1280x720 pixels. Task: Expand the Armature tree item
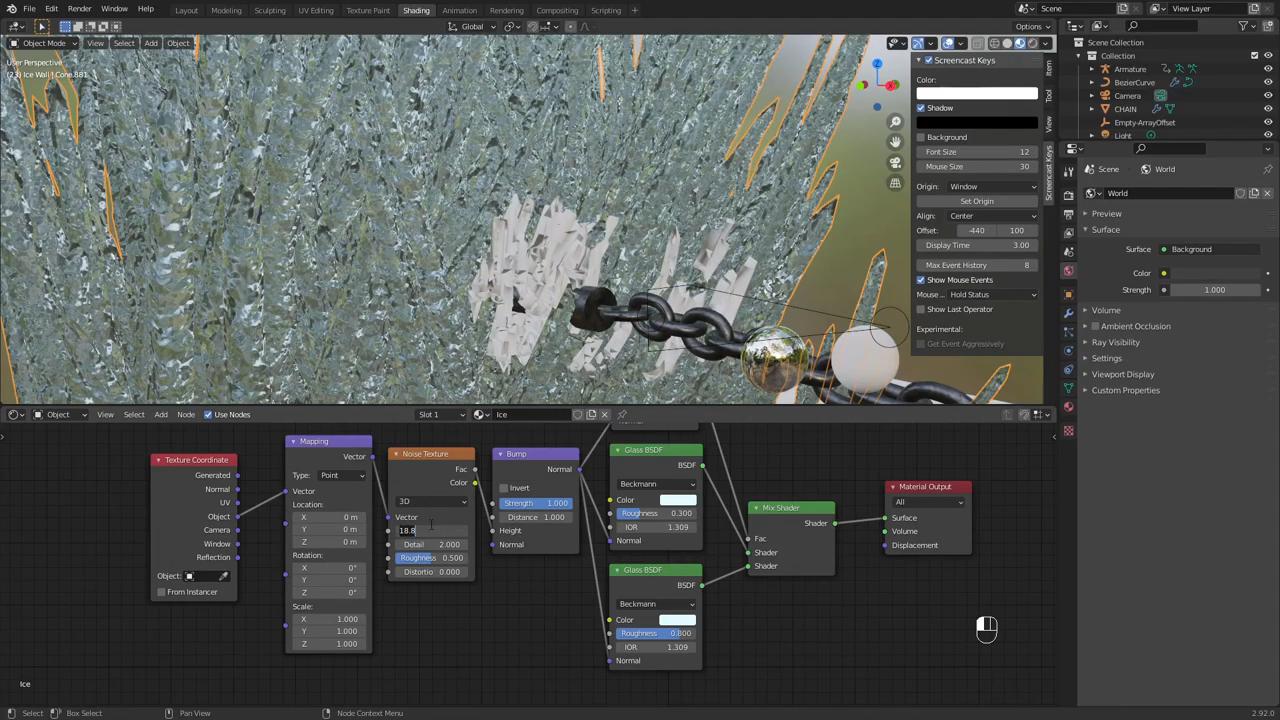click(1092, 69)
